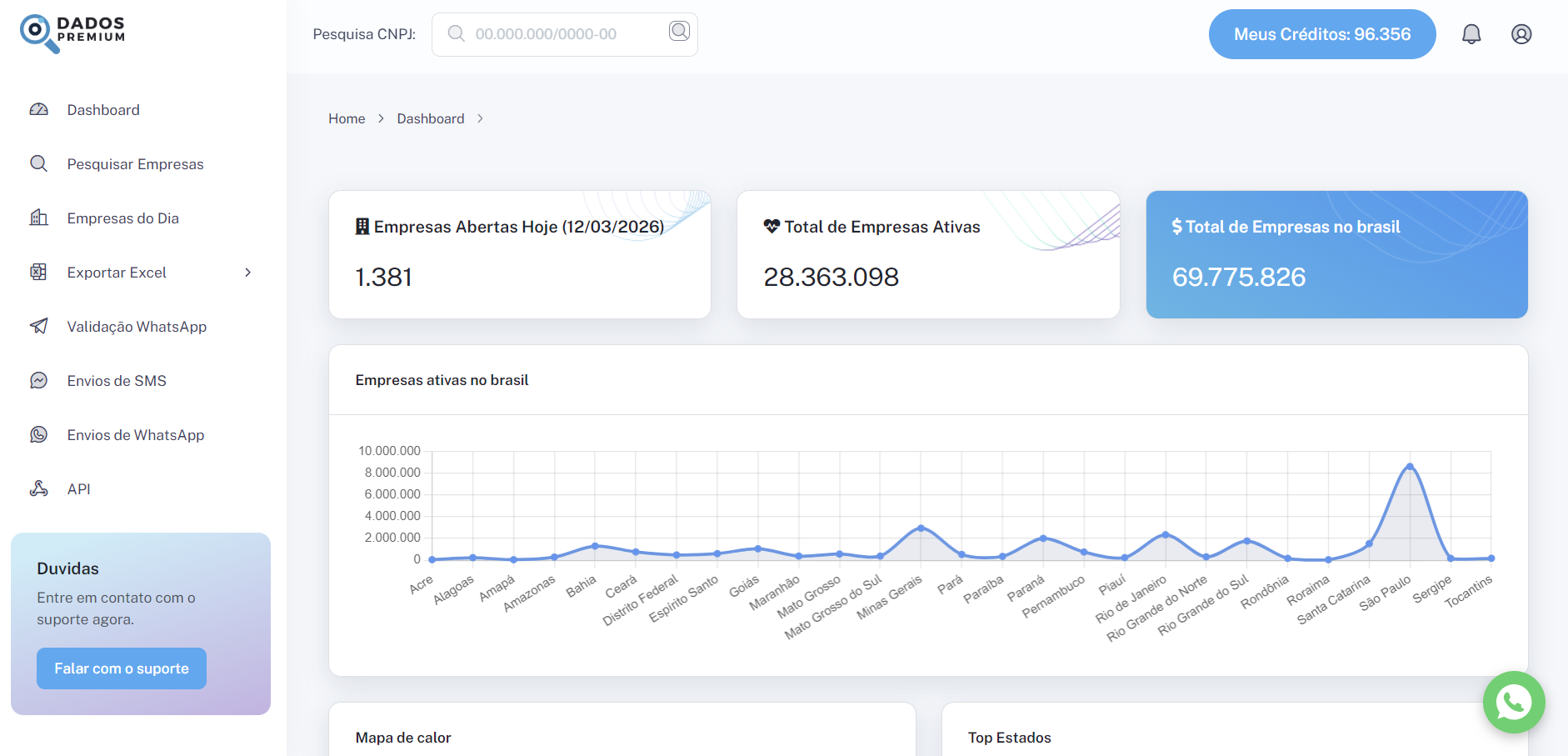Click the notification bell icon
The height and width of the screenshot is (756, 1568).
point(1471,34)
